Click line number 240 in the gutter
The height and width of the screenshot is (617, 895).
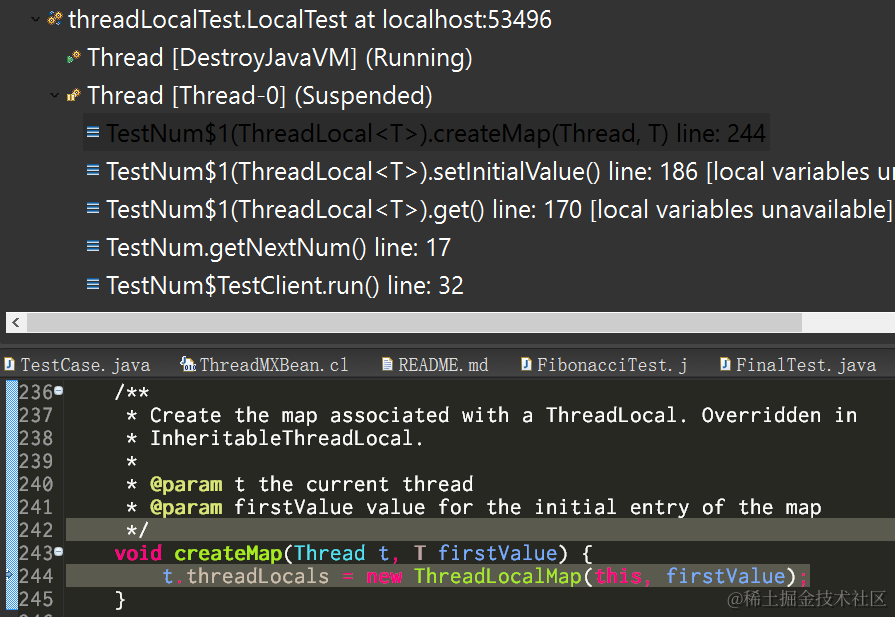point(35,484)
